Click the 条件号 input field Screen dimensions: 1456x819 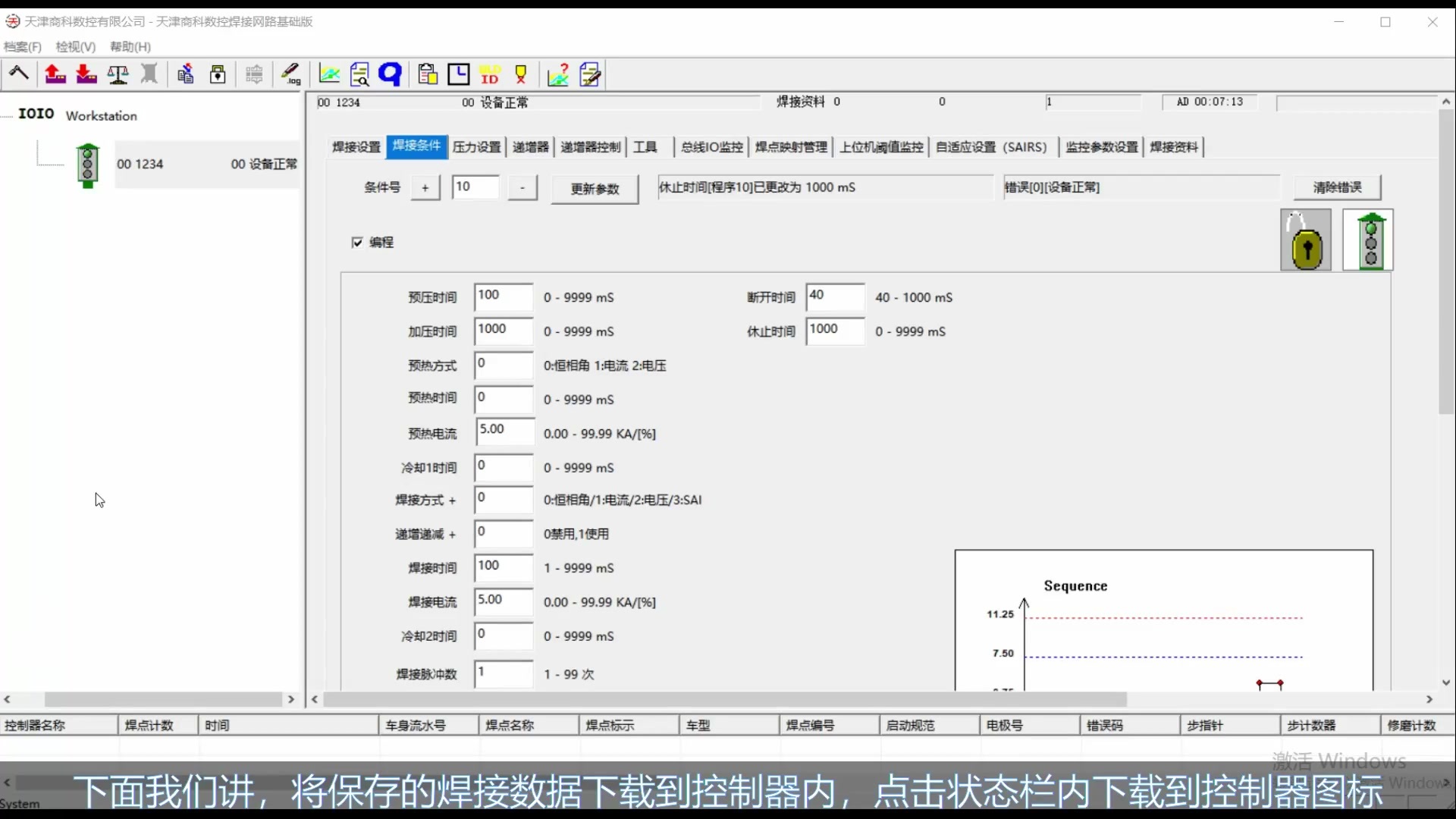(475, 187)
